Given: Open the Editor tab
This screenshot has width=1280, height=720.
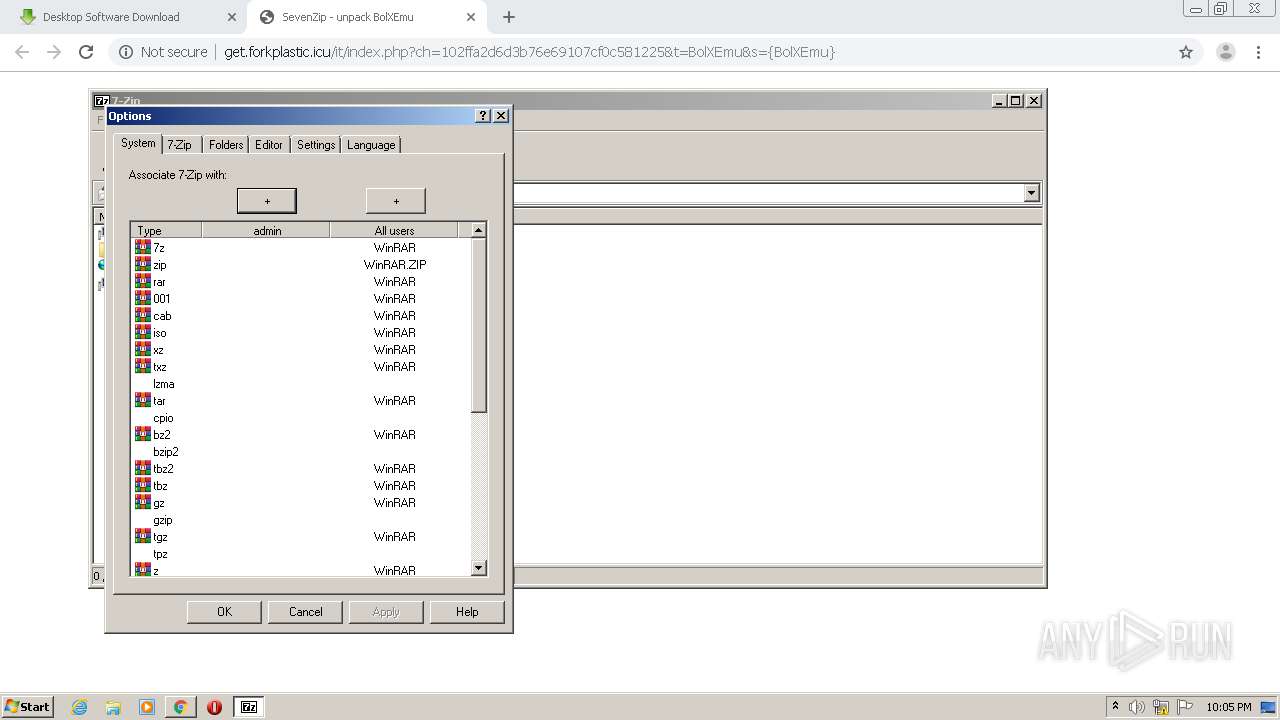Looking at the screenshot, I should tap(269, 145).
